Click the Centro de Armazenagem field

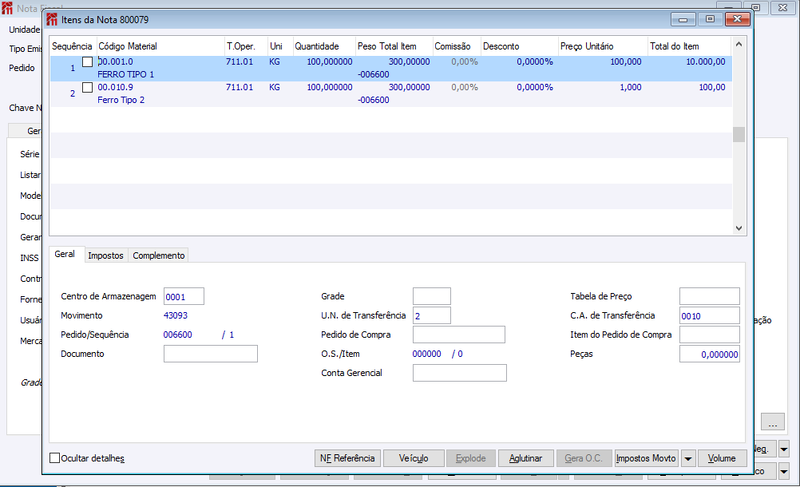(x=184, y=296)
